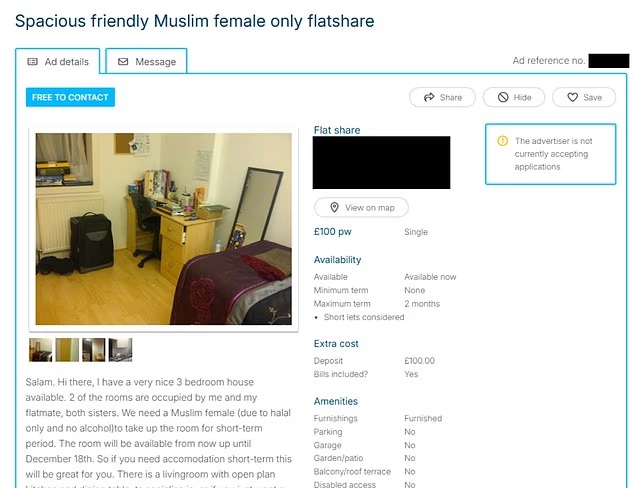Image resolution: width=634 pixels, height=488 pixels.
Task: Click the Share arrow icon
Action: 429,97
